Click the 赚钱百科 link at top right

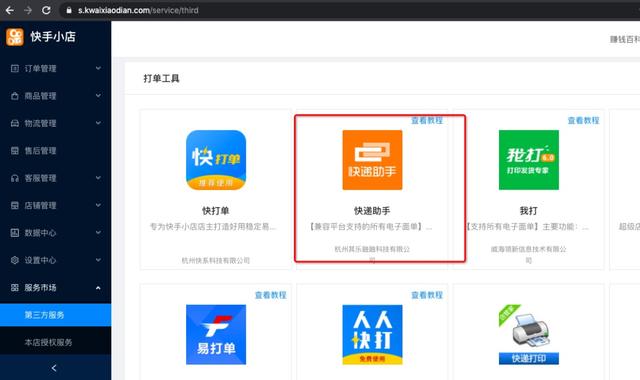[x=625, y=39]
